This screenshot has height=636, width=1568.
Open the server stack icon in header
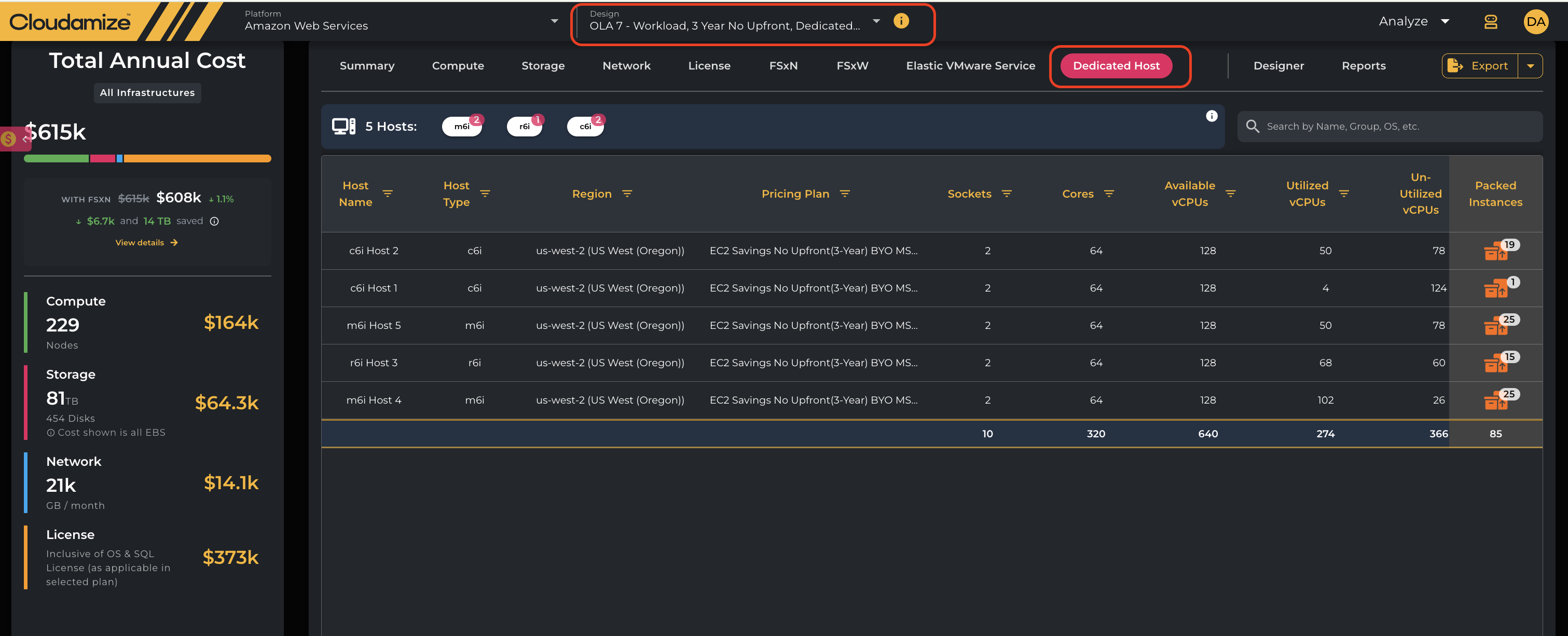(1490, 22)
